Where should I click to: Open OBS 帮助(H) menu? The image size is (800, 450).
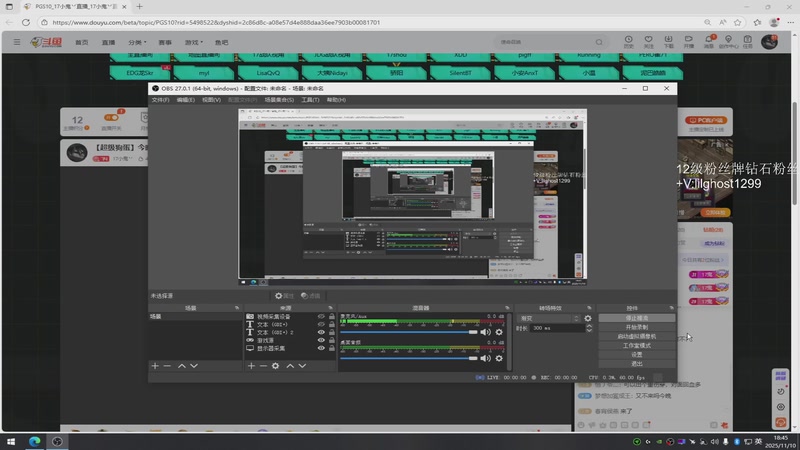click(336, 100)
